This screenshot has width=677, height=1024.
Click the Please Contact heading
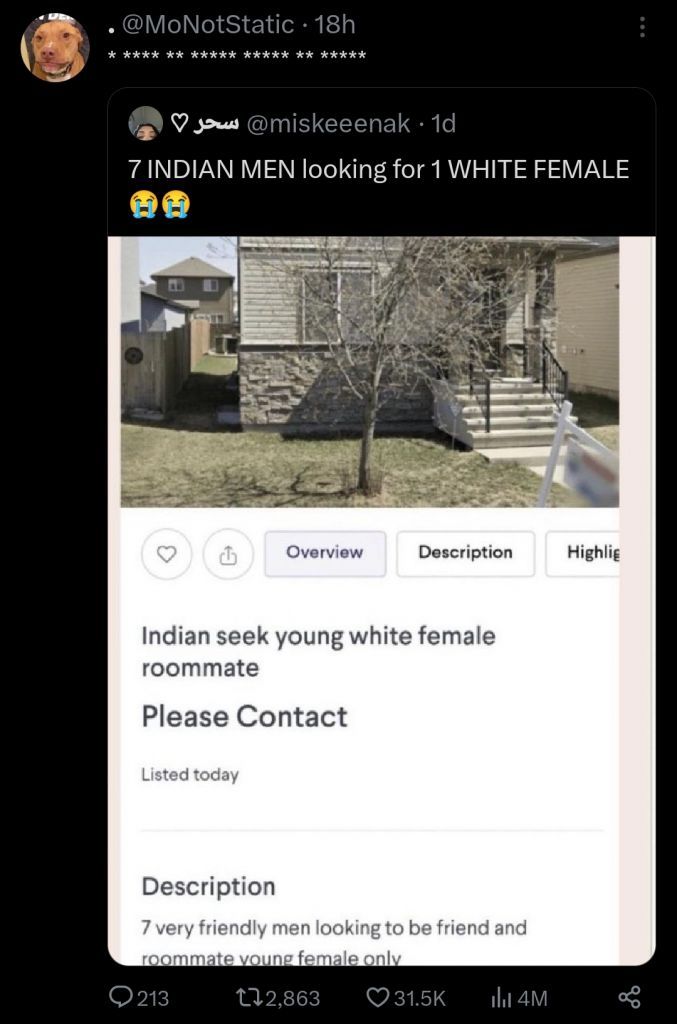(x=244, y=716)
